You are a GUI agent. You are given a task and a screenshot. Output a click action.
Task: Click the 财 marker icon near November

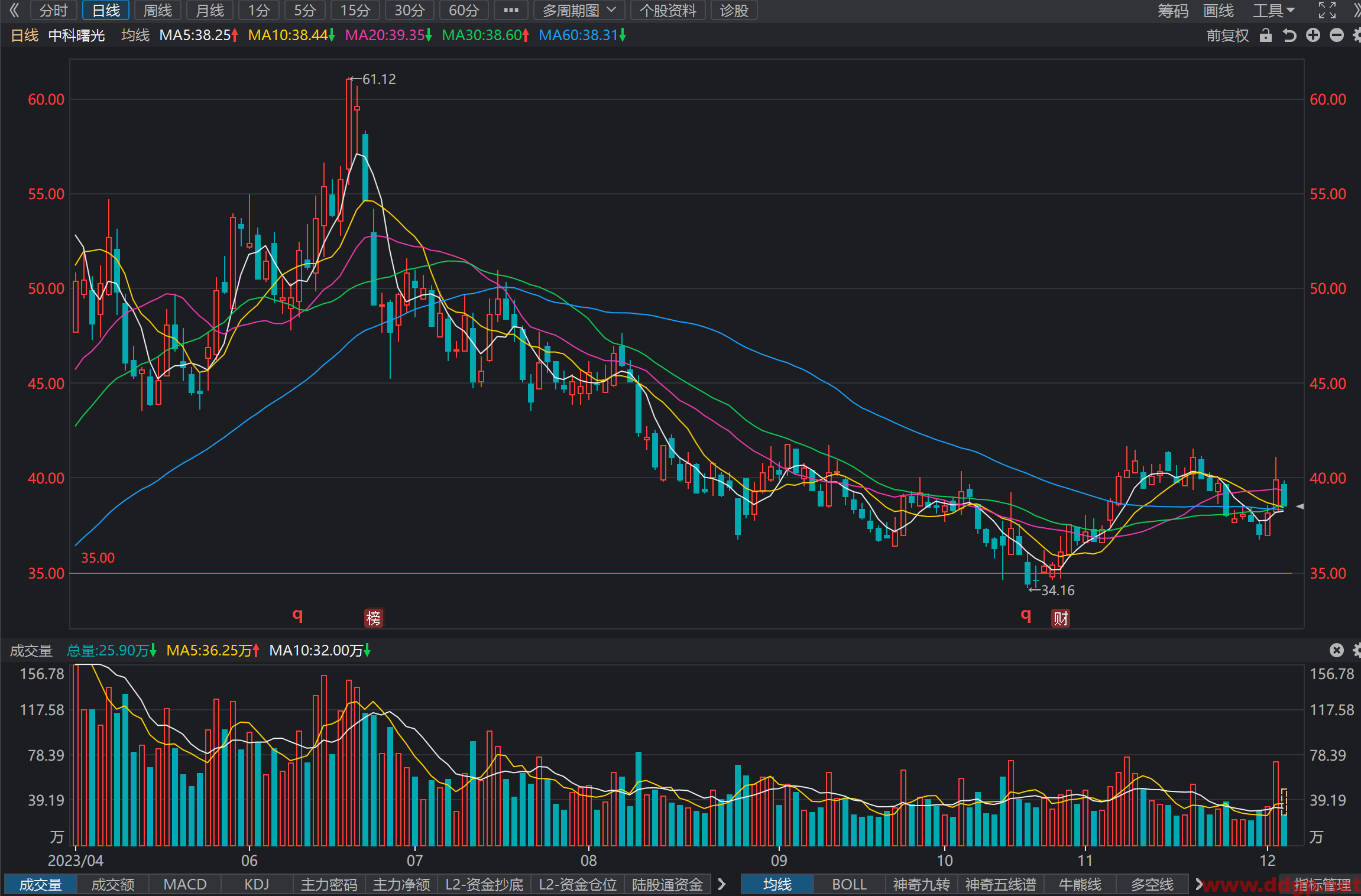tap(1061, 618)
